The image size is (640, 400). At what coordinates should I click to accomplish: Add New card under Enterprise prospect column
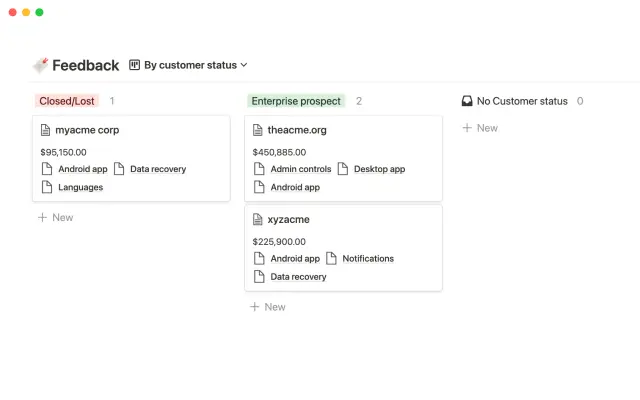(x=268, y=307)
